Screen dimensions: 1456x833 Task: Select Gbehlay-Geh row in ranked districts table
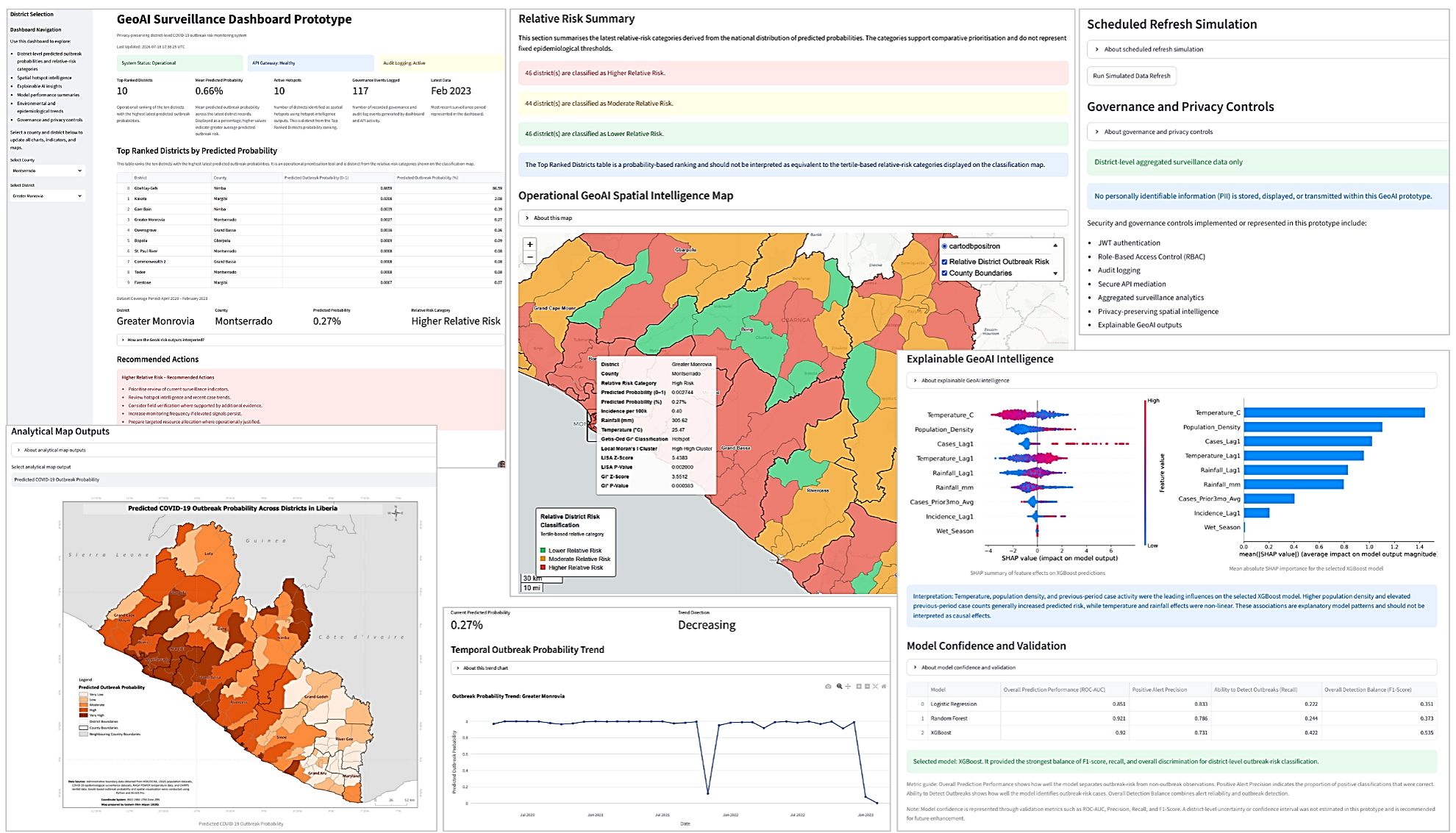pos(310,188)
